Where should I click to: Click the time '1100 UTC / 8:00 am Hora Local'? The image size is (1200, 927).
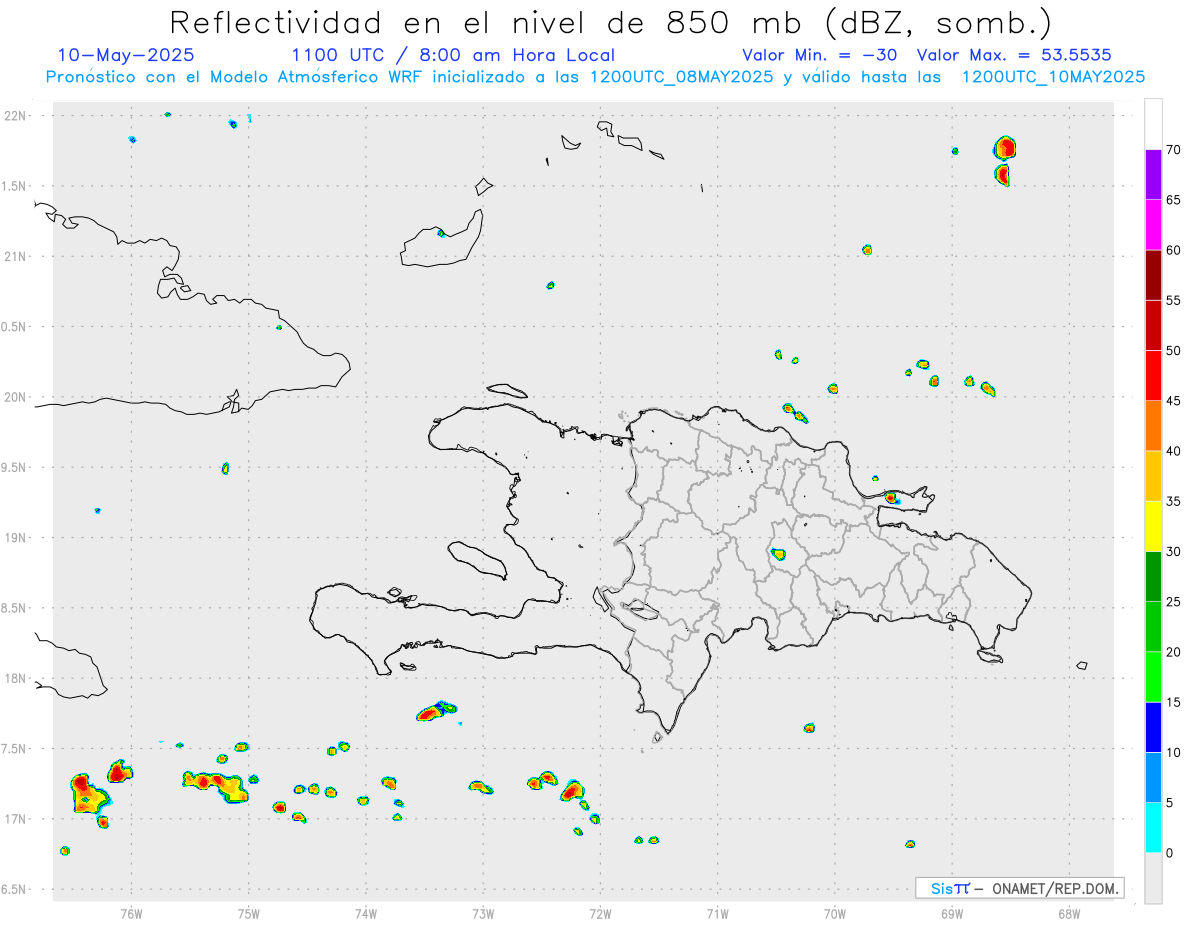[x=453, y=55]
